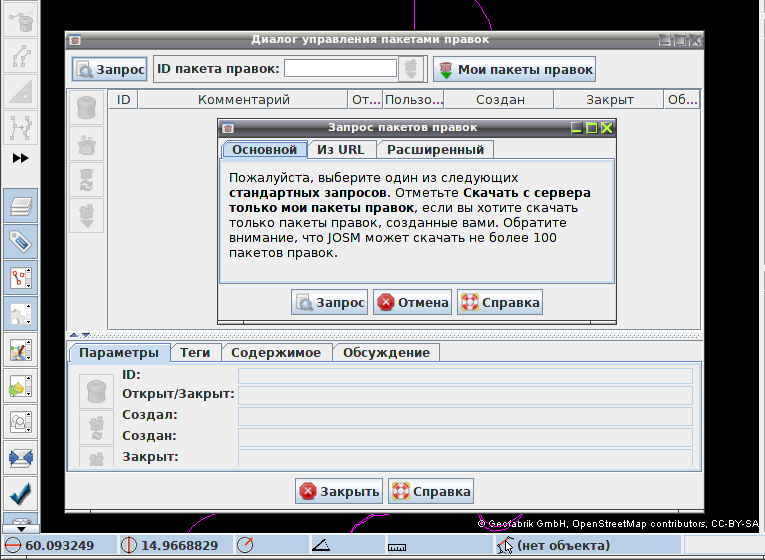Open more side panel toggles arrow
Image resolution: width=765 pixels, height=560 pixels.
coord(20,529)
